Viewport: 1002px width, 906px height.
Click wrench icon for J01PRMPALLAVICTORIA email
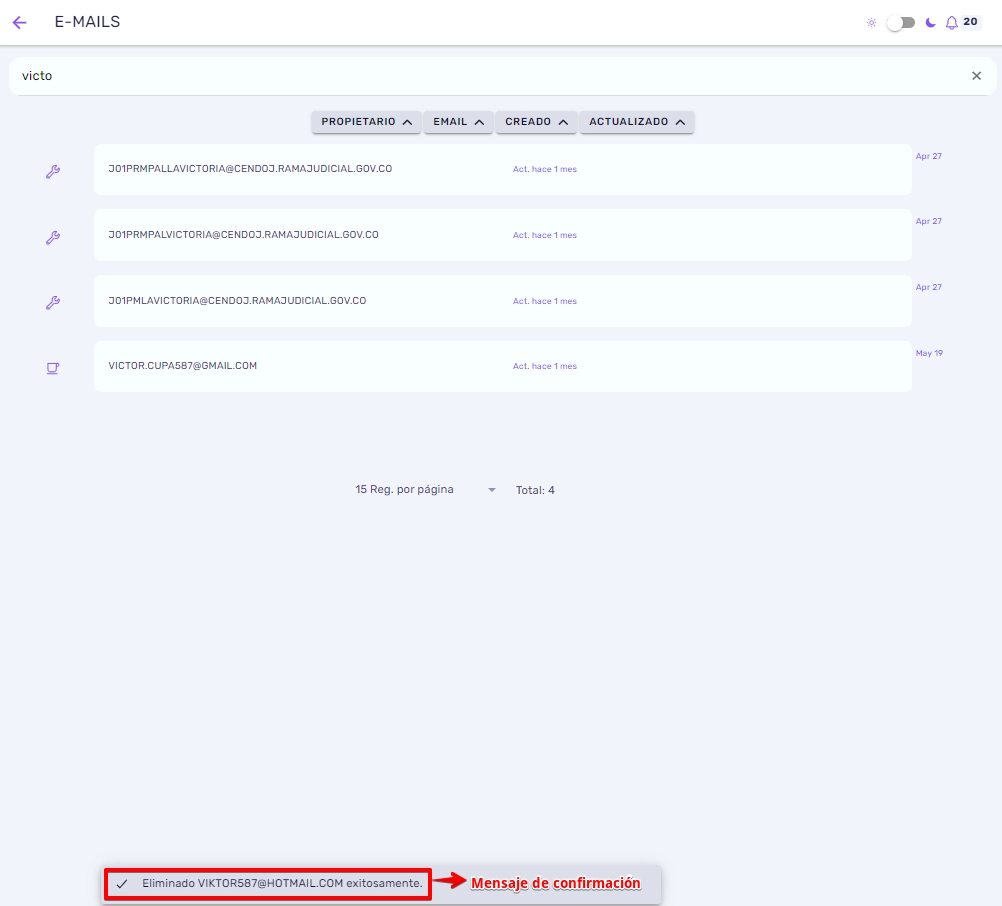click(53, 171)
